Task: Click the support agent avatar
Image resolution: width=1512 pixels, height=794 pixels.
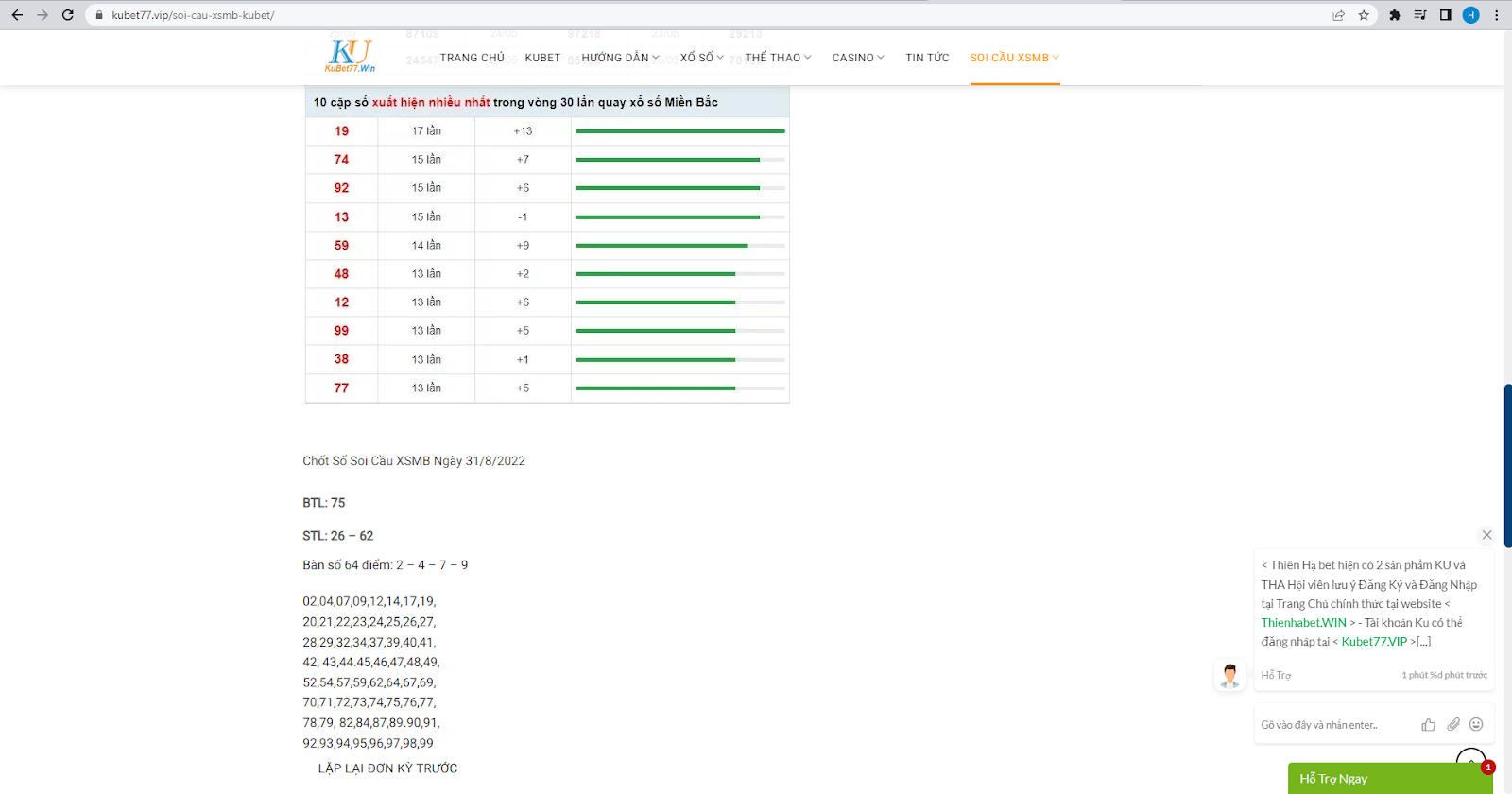Action: [x=1229, y=675]
